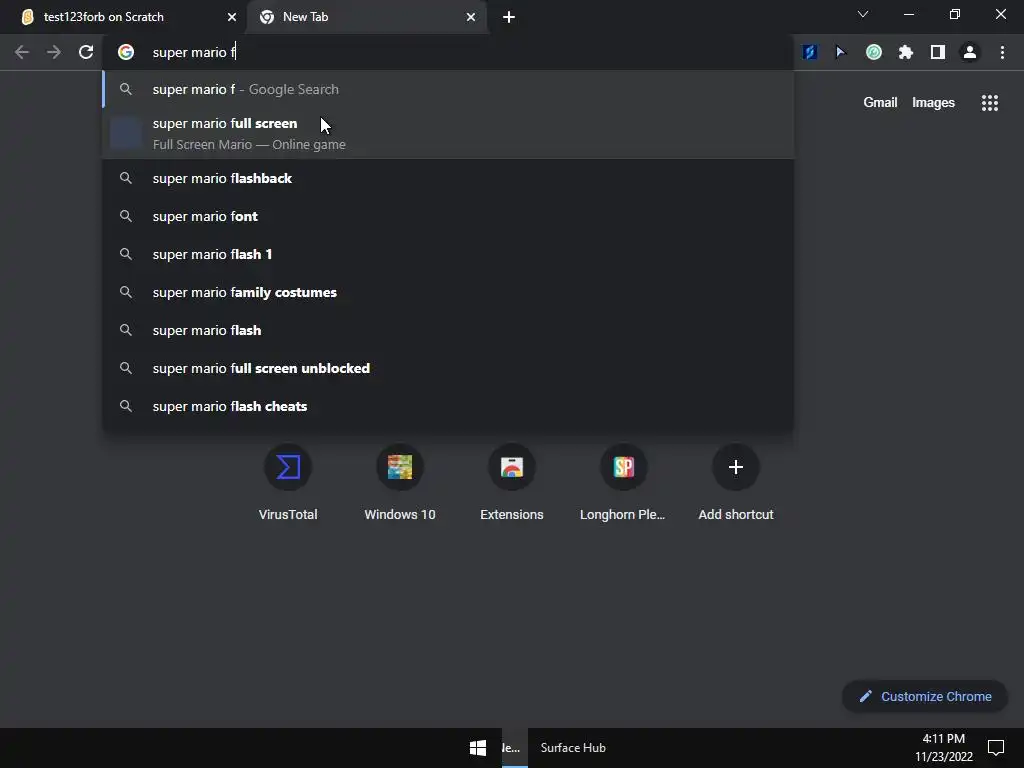This screenshot has height=768, width=1024.
Task: Click the Add shortcut plus tile
Action: pyautogui.click(x=736, y=483)
